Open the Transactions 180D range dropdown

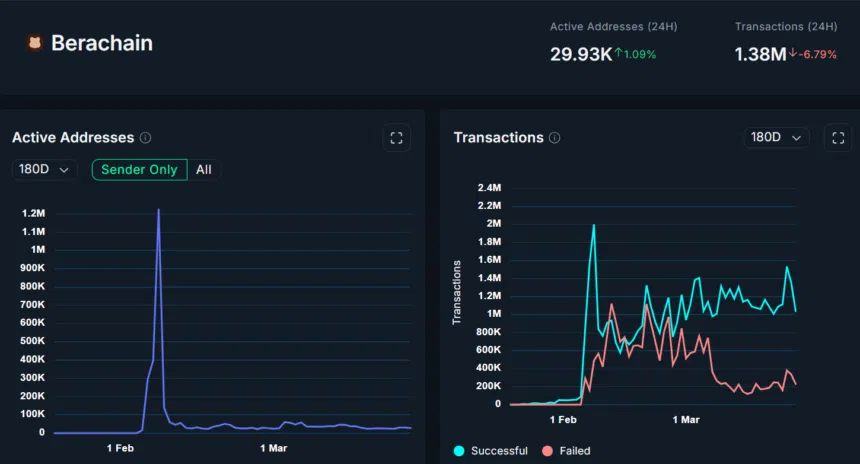tap(776, 137)
